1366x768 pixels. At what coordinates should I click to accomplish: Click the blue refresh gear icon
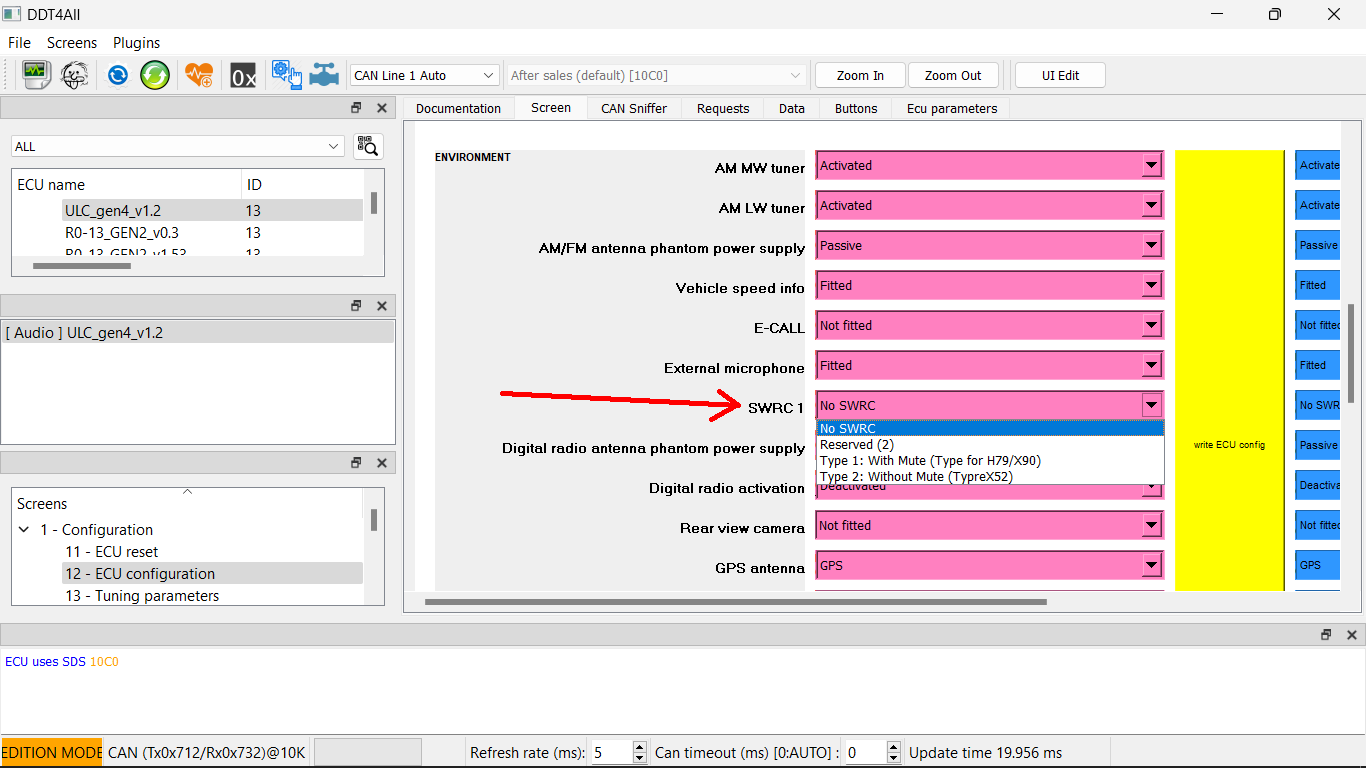117,74
